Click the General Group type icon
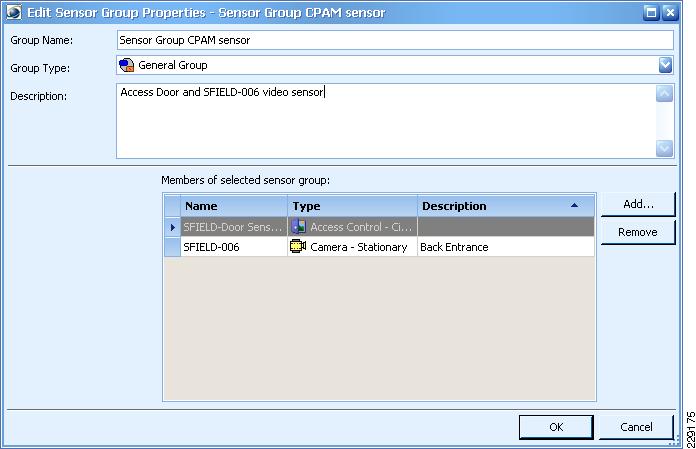The width and height of the screenshot is (696, 449). click(x=127, y=65)
